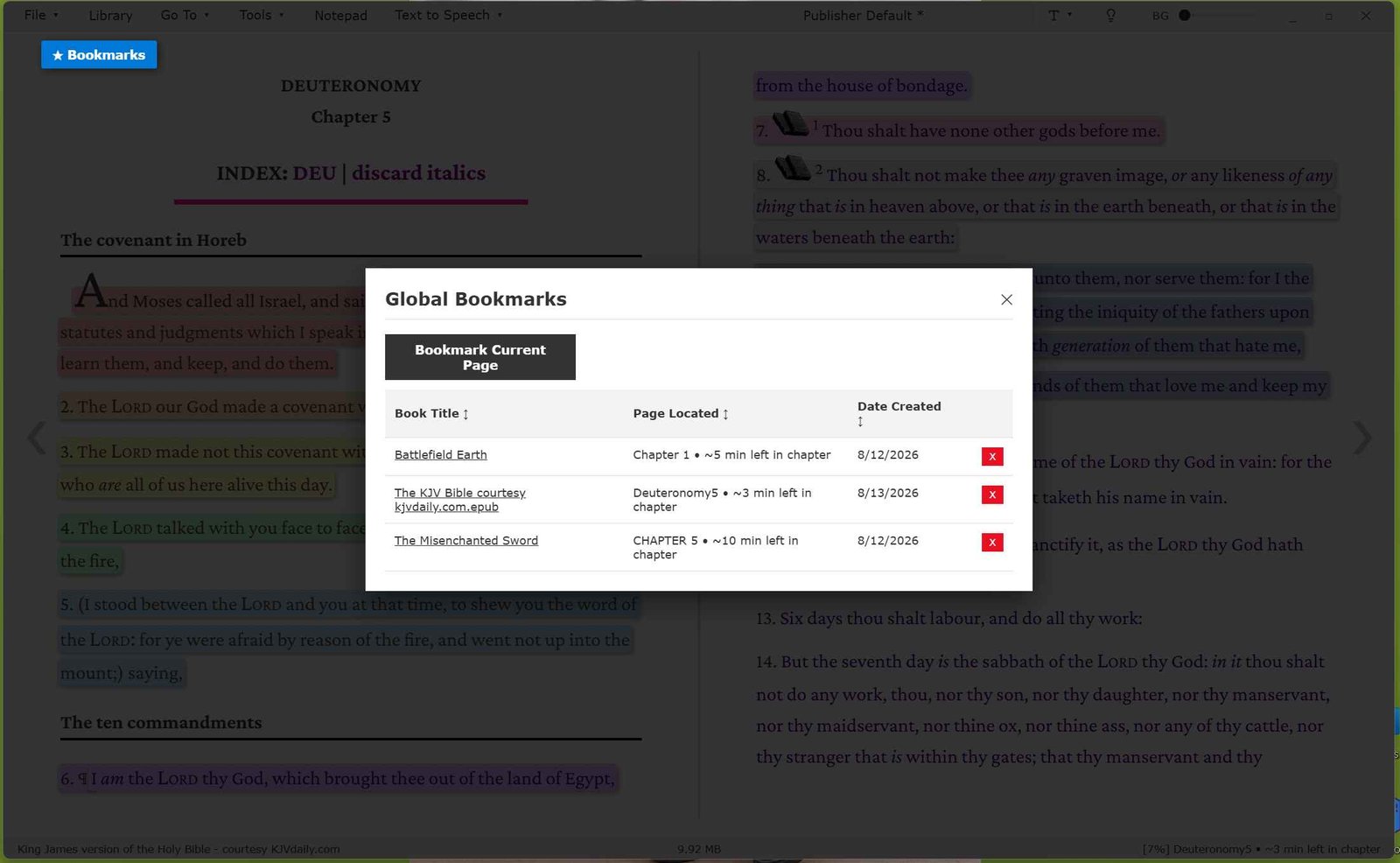Adjust the BG background slider
This screenshot has height=863, width=1400.
coord(1216,15)
